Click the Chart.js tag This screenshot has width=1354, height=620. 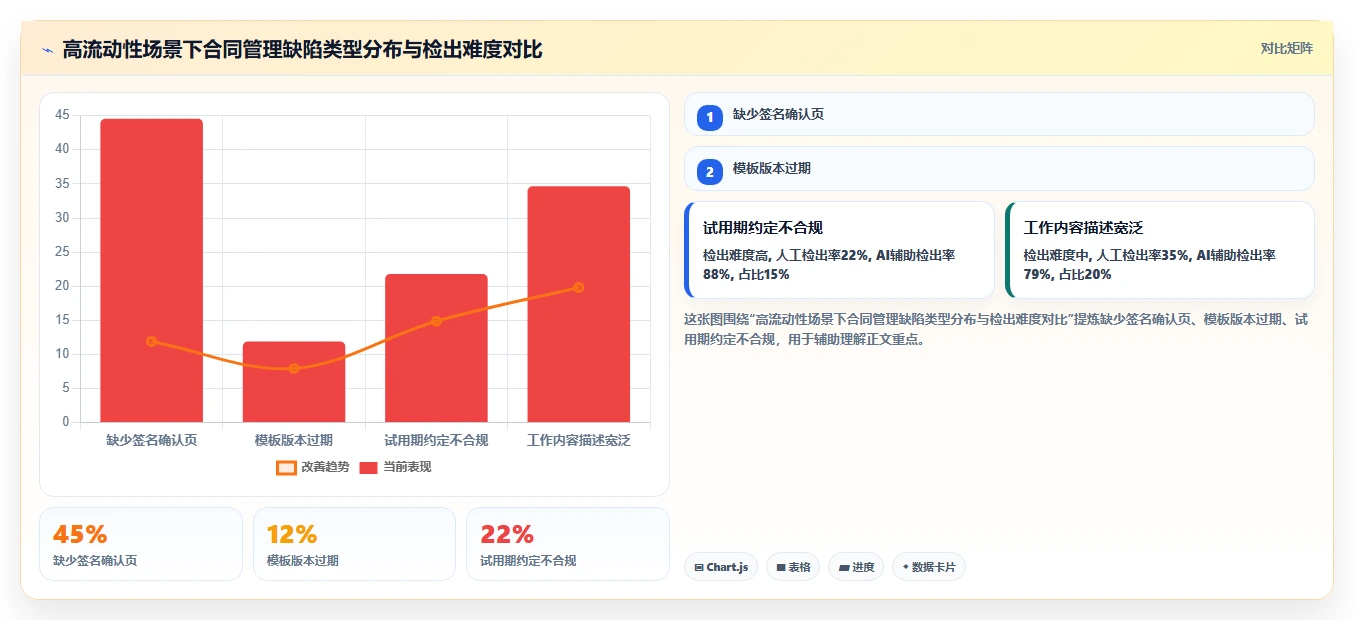click(722, 567)
